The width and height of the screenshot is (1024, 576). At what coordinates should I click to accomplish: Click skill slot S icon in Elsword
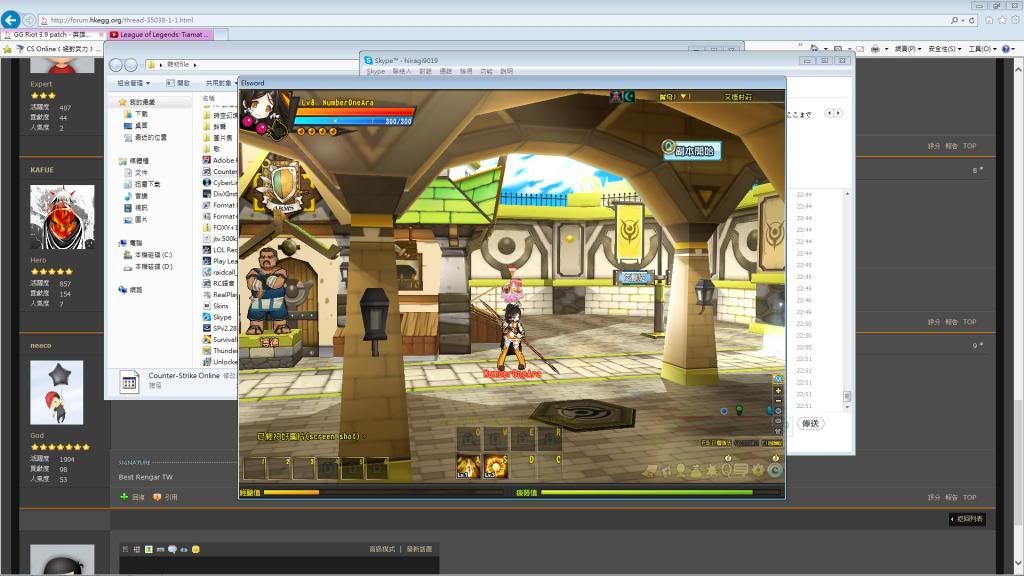click(x=495, y=466)
